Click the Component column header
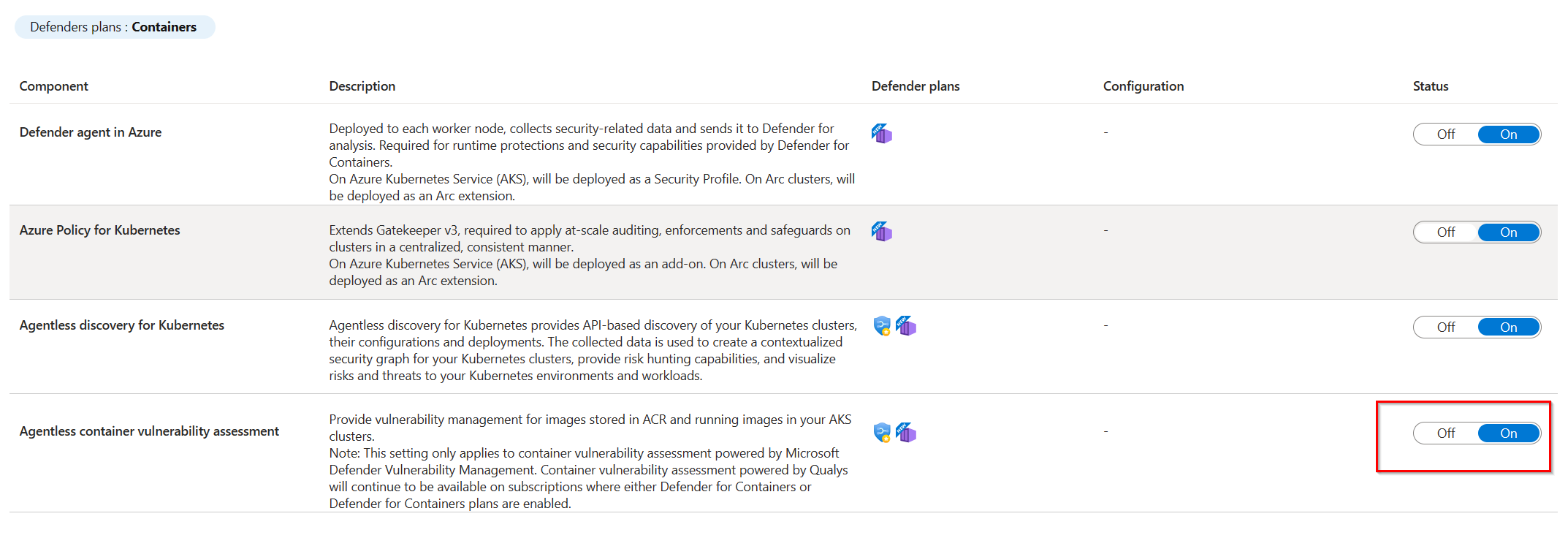Screen dimensions: 1568x538 click(53, 86)
